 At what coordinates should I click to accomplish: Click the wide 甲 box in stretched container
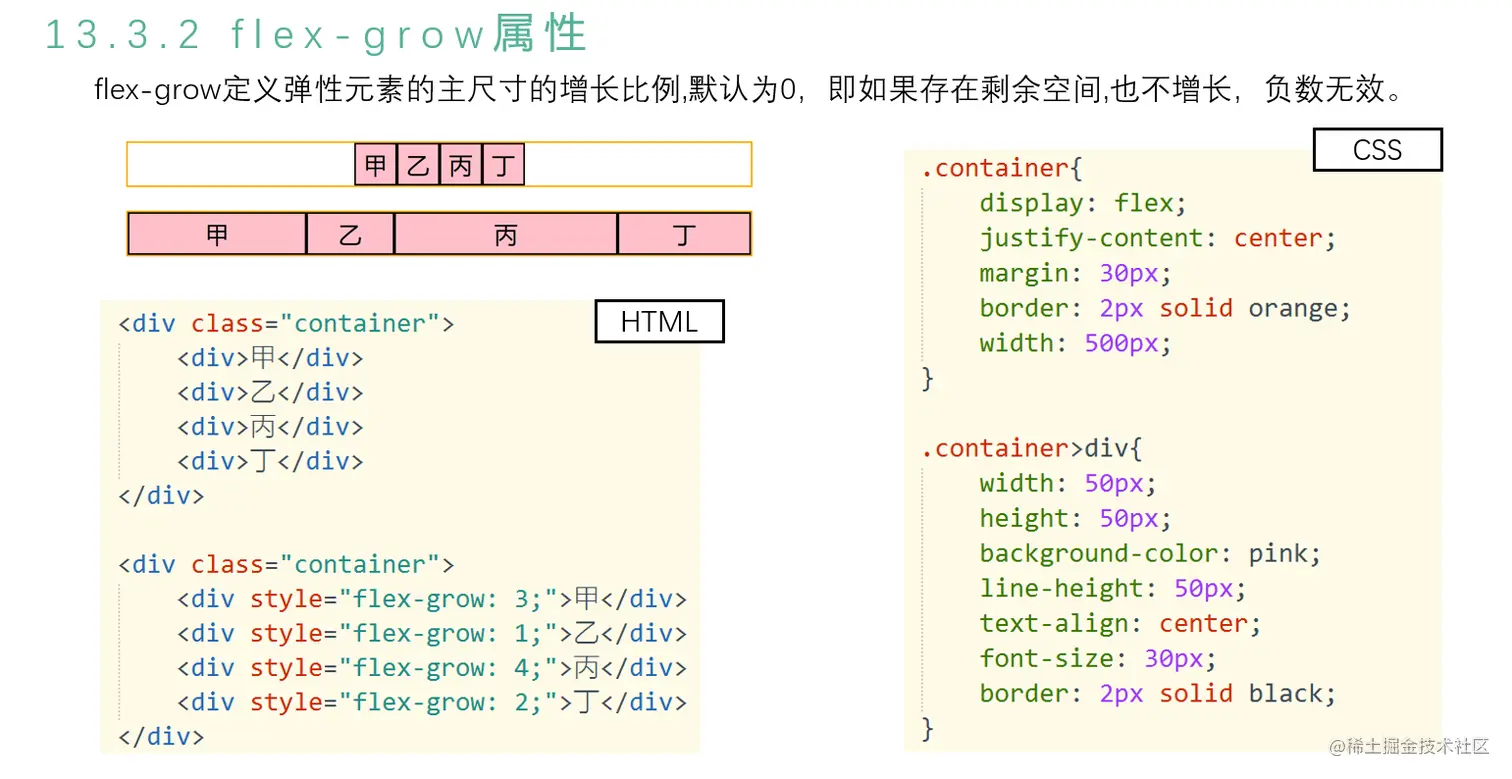click(217, 235)
